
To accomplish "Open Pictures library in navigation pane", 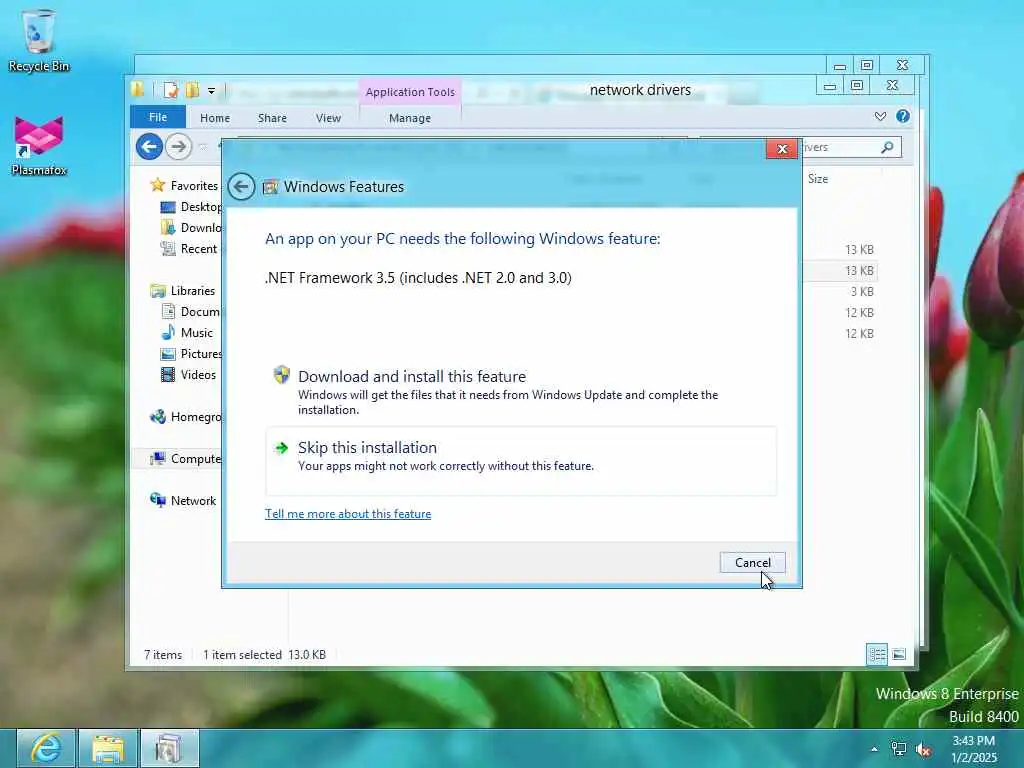I will click(191, 354).
